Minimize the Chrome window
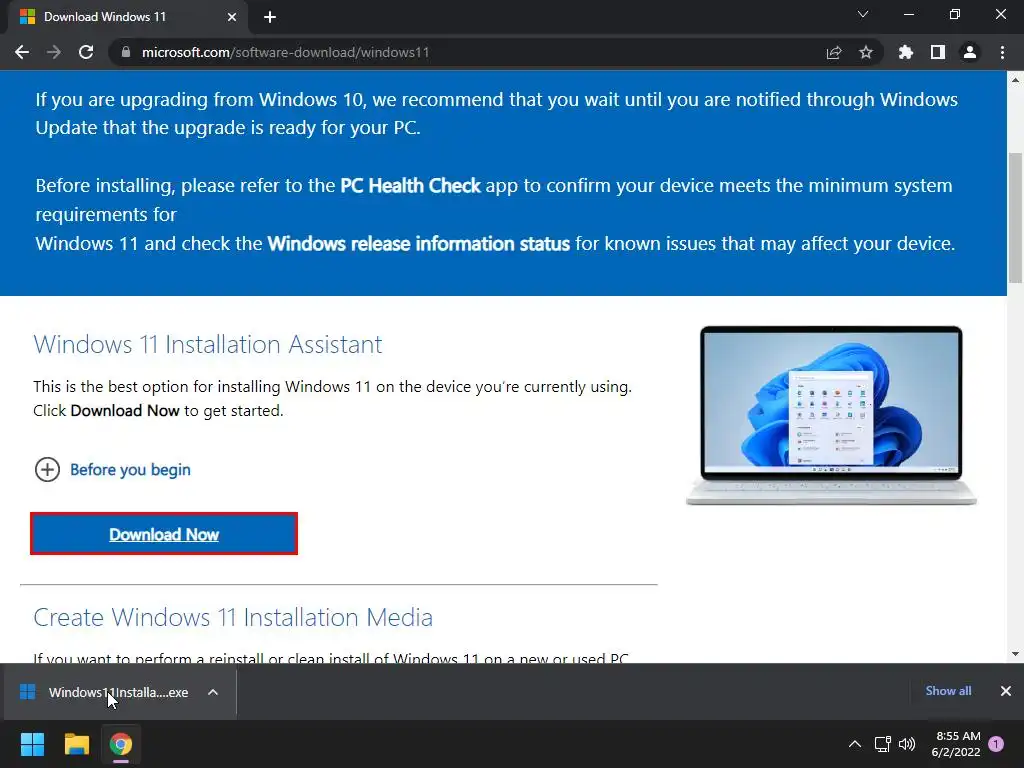Image resolution: width=1024 pixels, height=768 pixels. click(908, 14)
